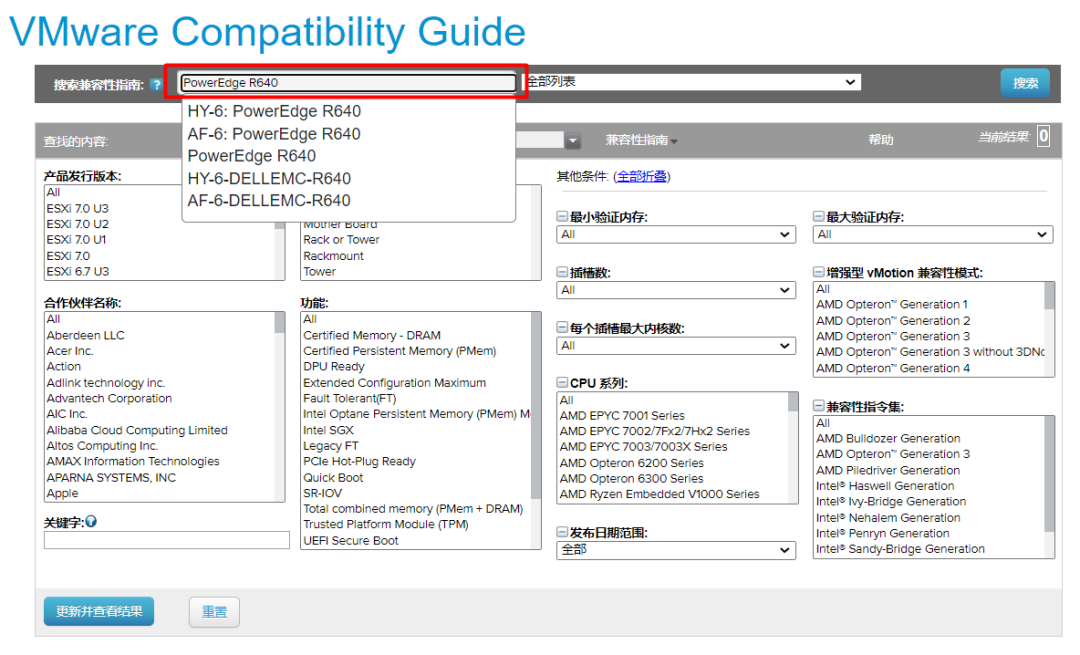The height and width of the screenshot is (655, 1080).
Task: Click the 关键字 text input field
Action: pyautogui.click(x=167, y=540)
